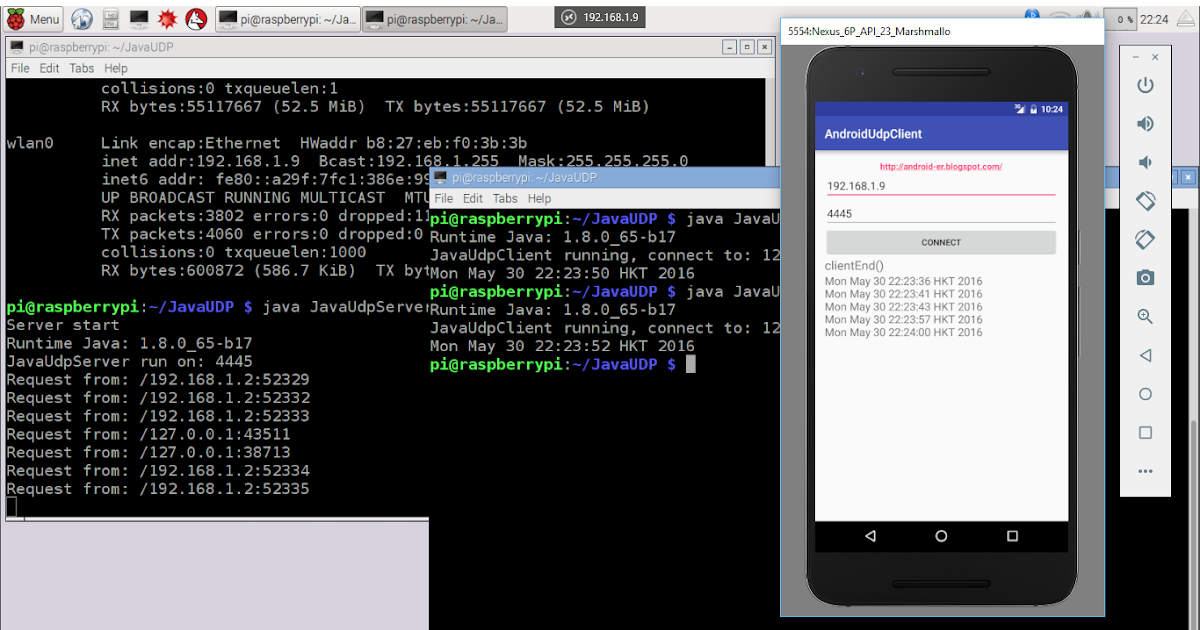Click emulator back triangle in side panel
The width and height of the screenshot is (1200, 630).
coord(1145,355)
